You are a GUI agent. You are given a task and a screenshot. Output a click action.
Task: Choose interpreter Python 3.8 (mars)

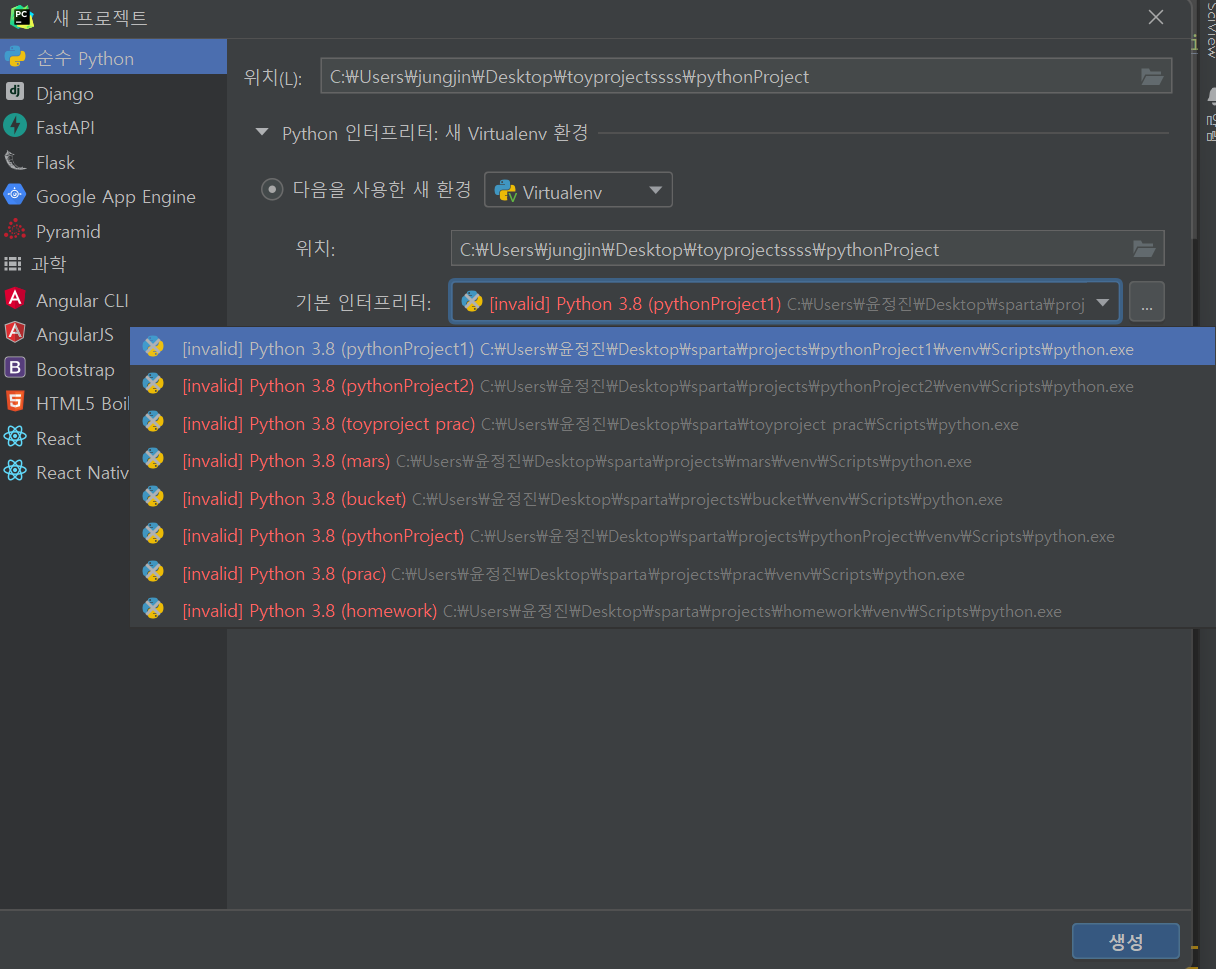point(672,461)
